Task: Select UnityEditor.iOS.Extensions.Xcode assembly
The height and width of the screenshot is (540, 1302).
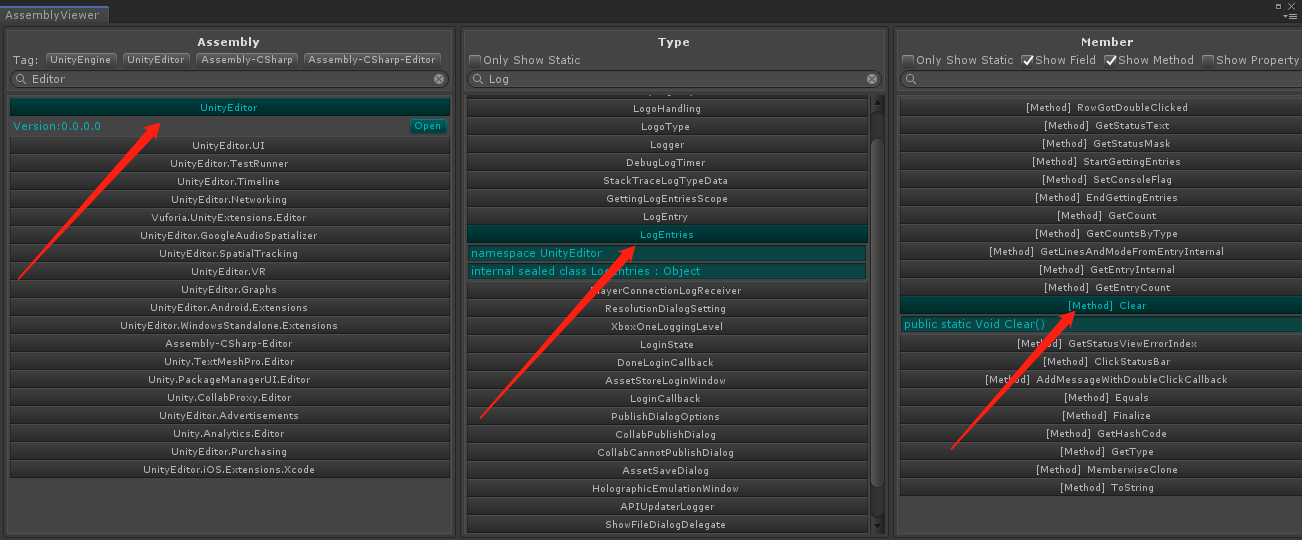Action: [x=229, y=469]
